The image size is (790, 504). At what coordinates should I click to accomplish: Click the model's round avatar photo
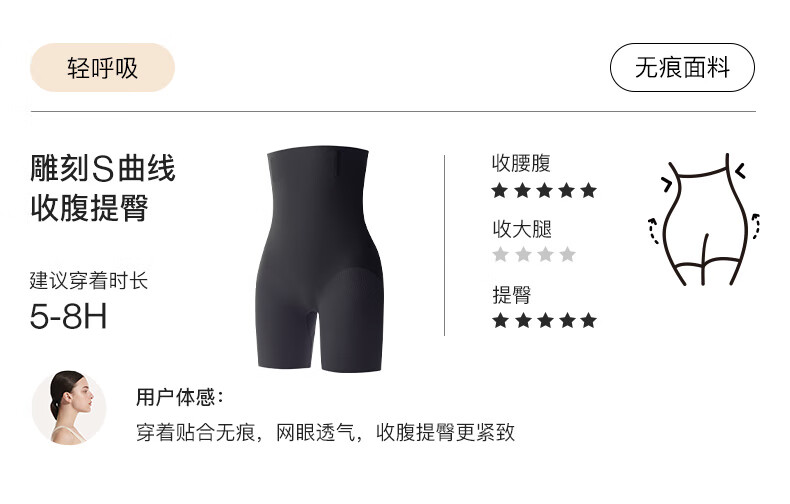69,408
